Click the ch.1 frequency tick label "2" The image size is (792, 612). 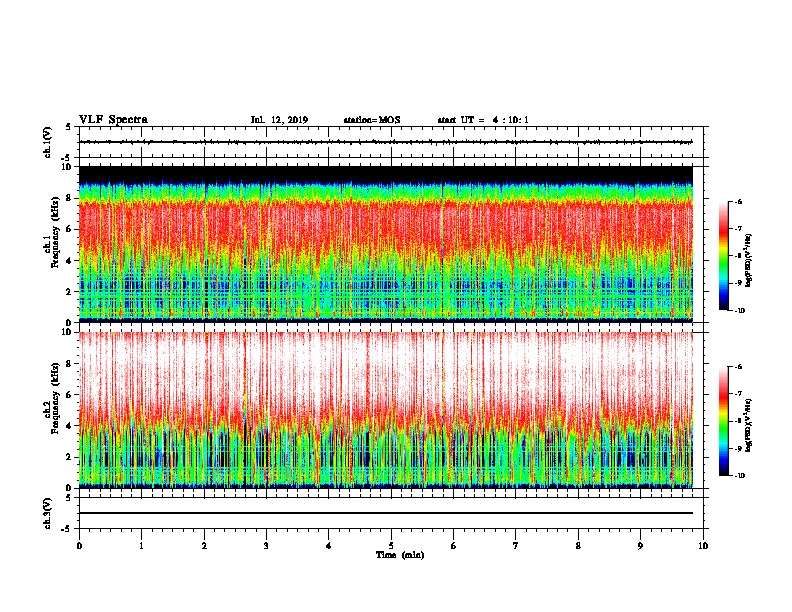tap(68, 292)
